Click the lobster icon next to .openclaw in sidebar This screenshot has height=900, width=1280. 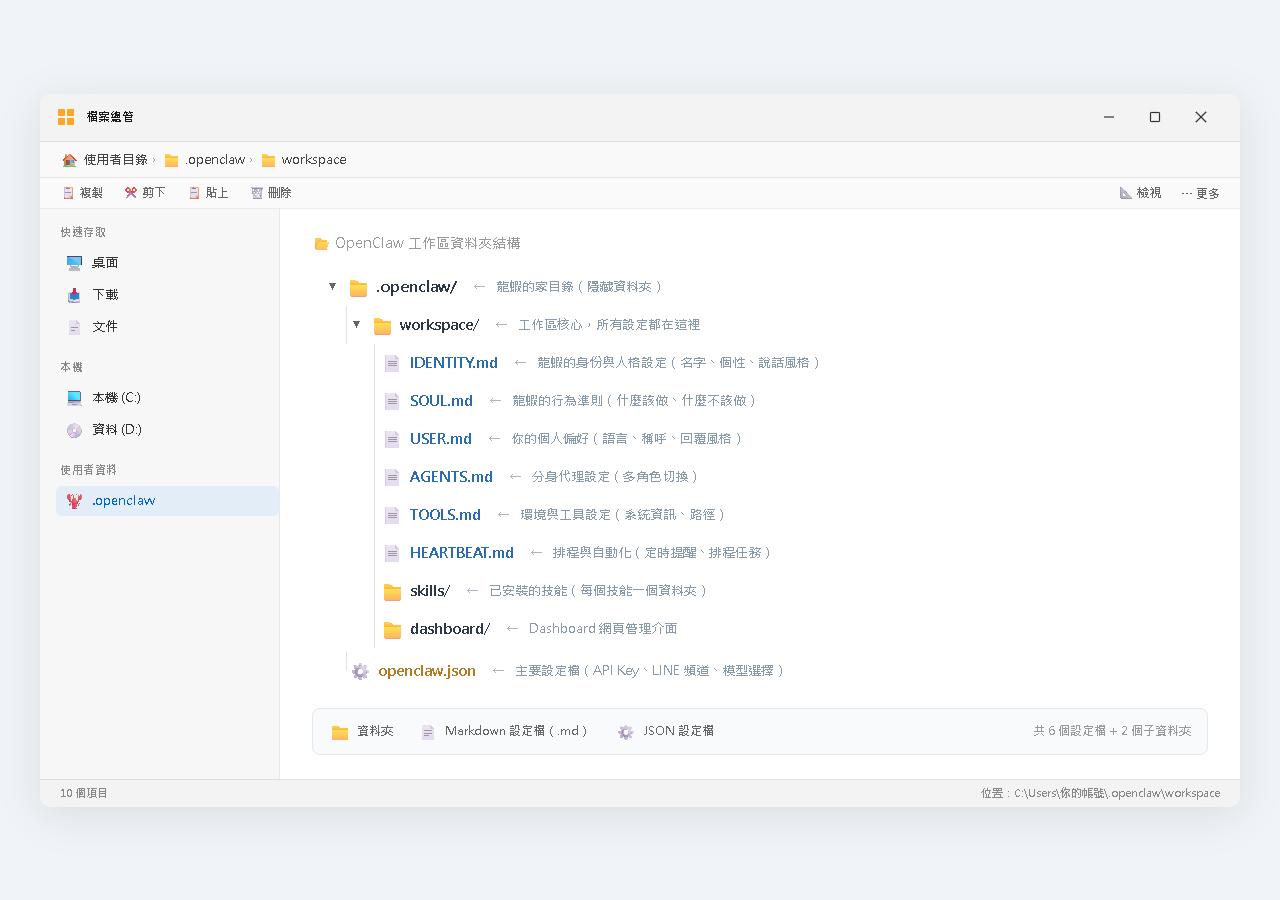coord(74,500)
